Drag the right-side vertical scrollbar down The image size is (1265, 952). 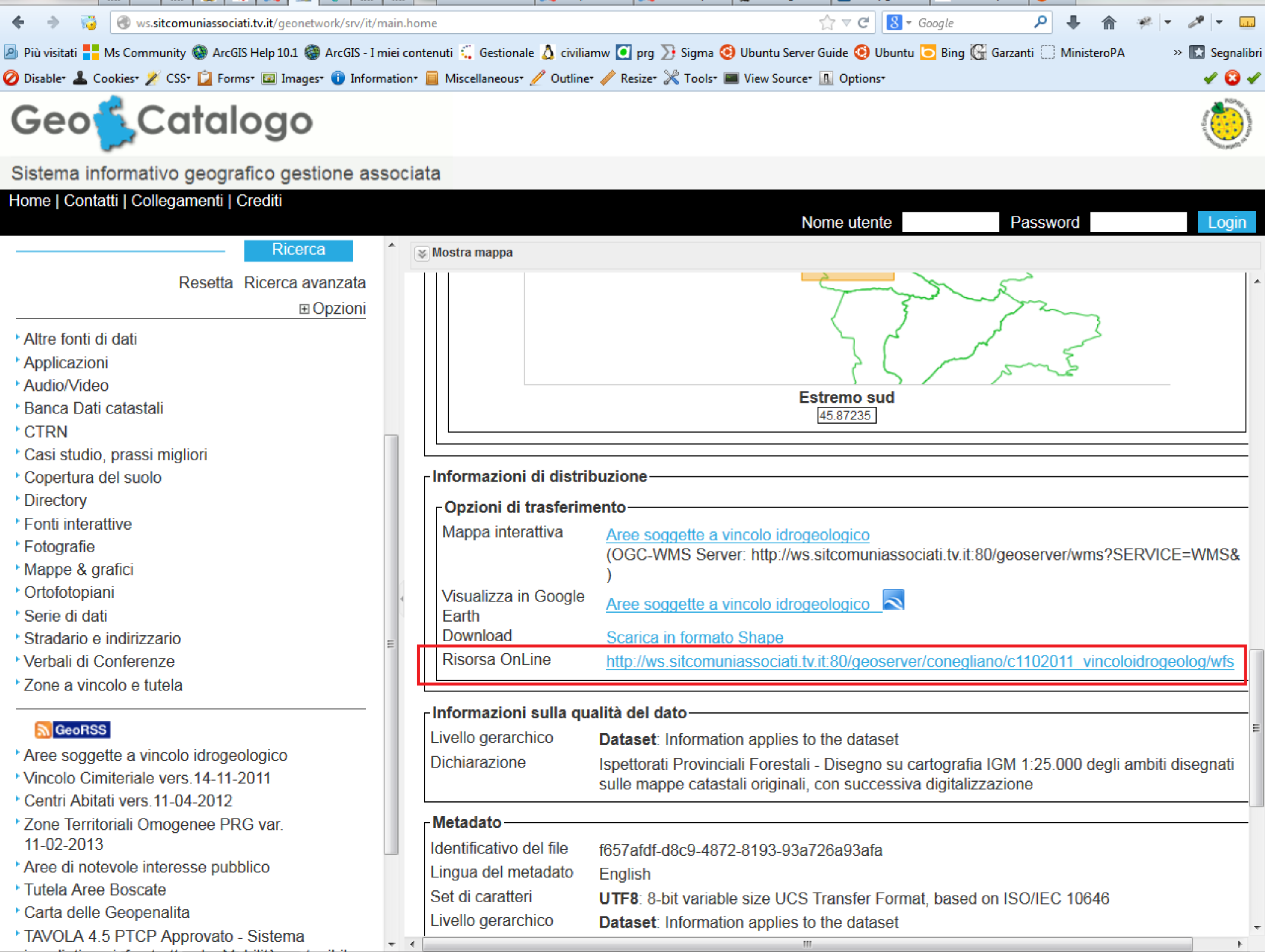pyautogui.click(x=1256, y=707)
